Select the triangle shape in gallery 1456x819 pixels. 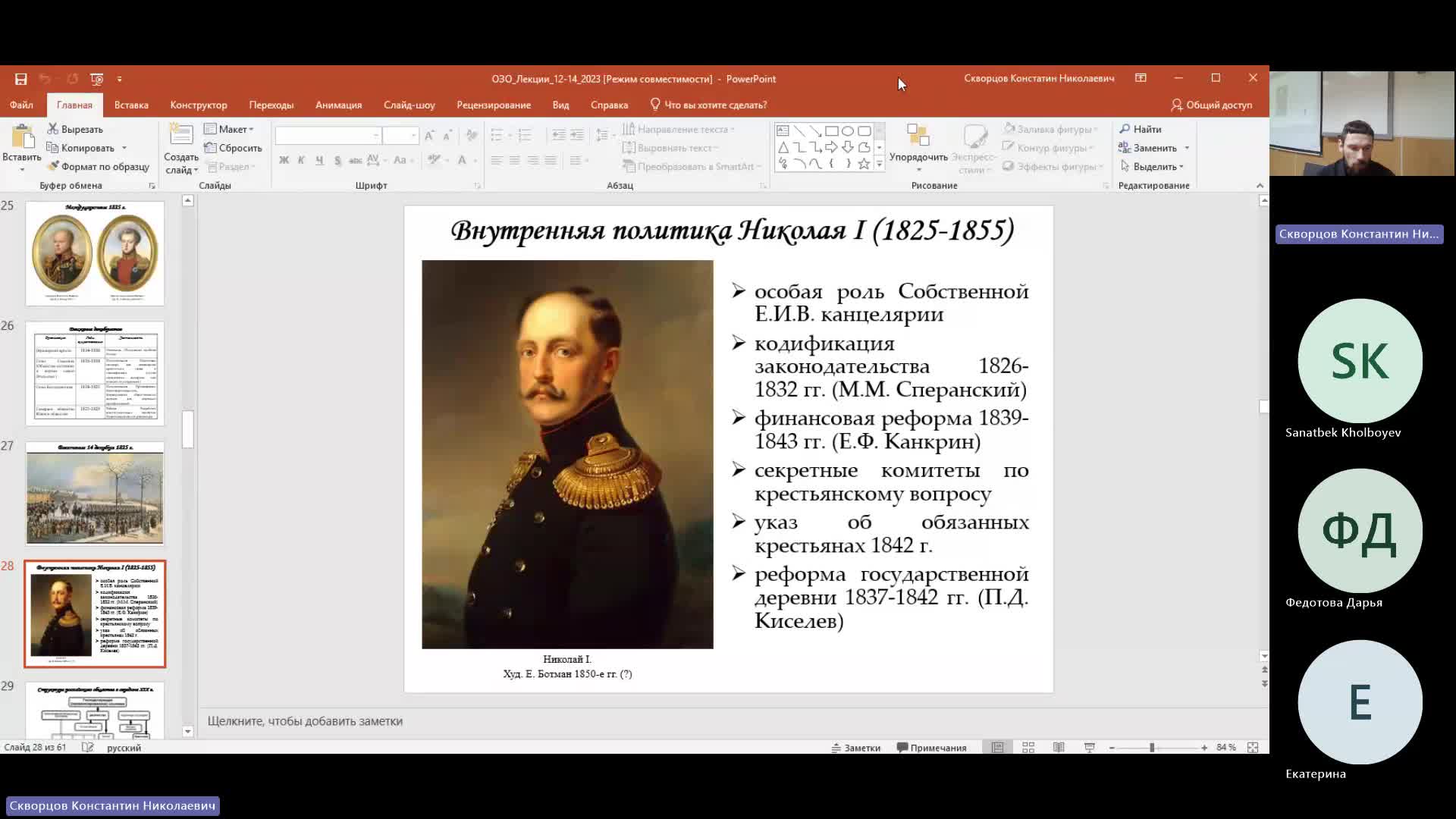coord(783,147)
